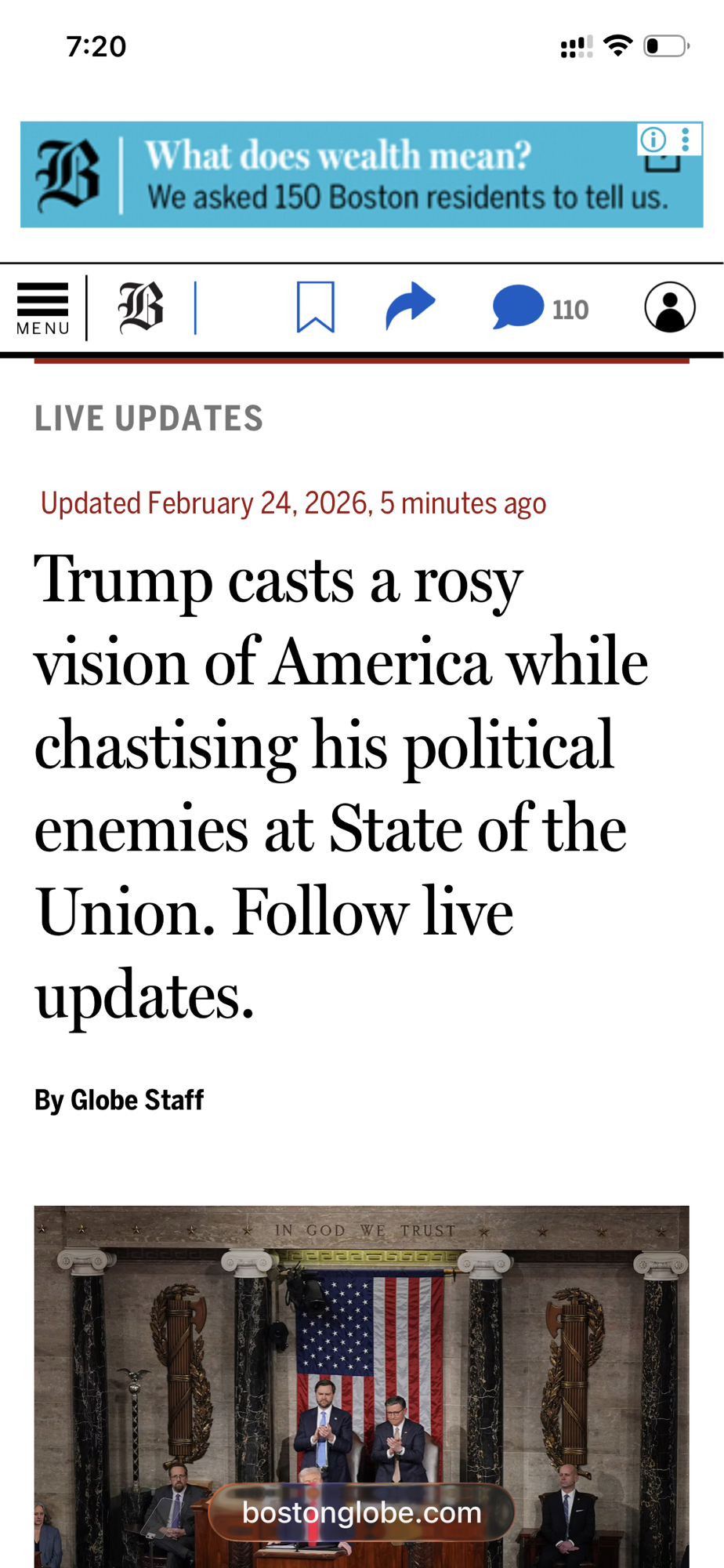Select the LIVE UPDATES section label
Viewport: 724px width, 1568px height.
(x=149, y=419)
